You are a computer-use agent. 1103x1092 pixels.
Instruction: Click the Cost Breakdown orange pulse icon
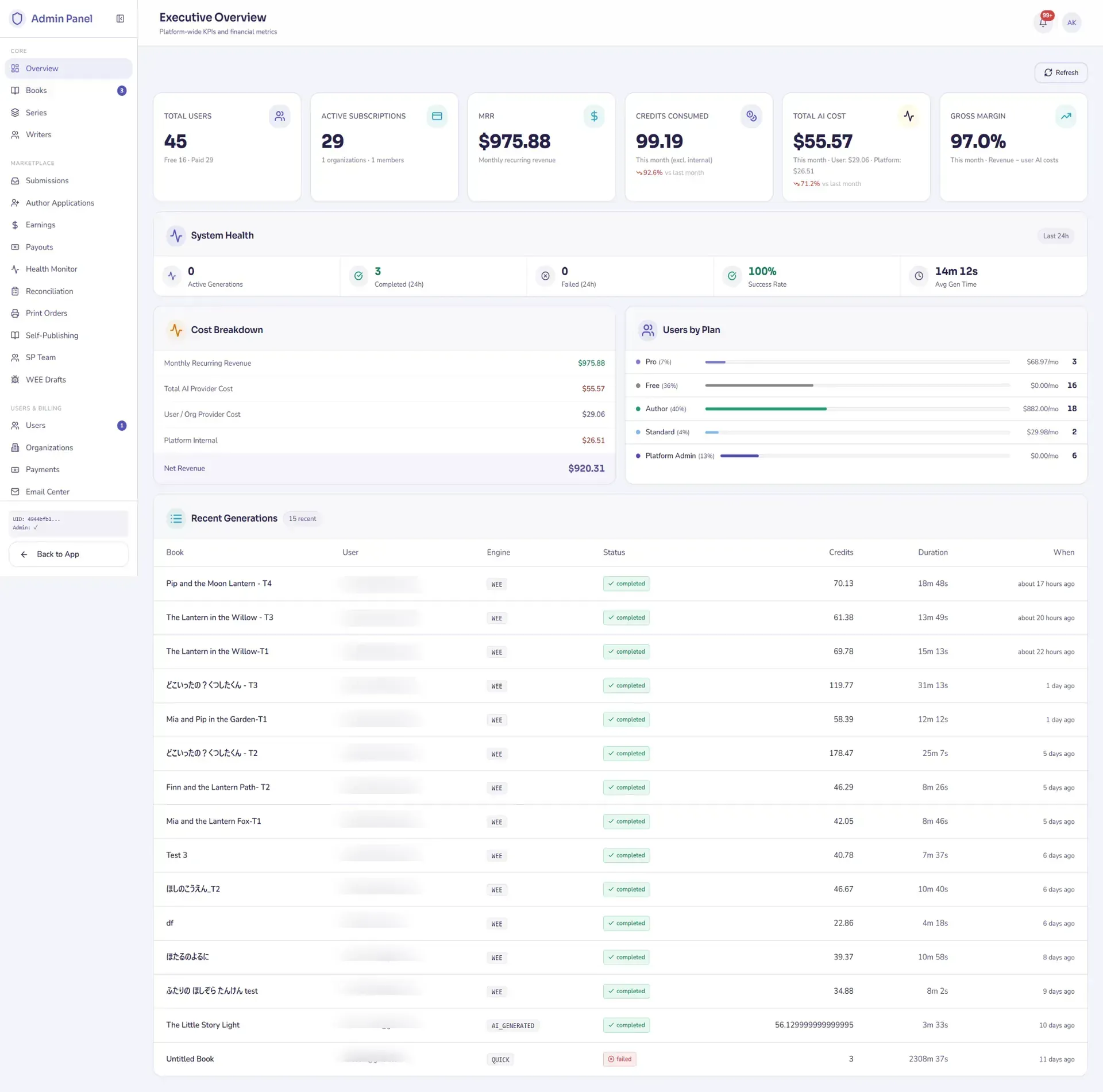tap(176, 330)
